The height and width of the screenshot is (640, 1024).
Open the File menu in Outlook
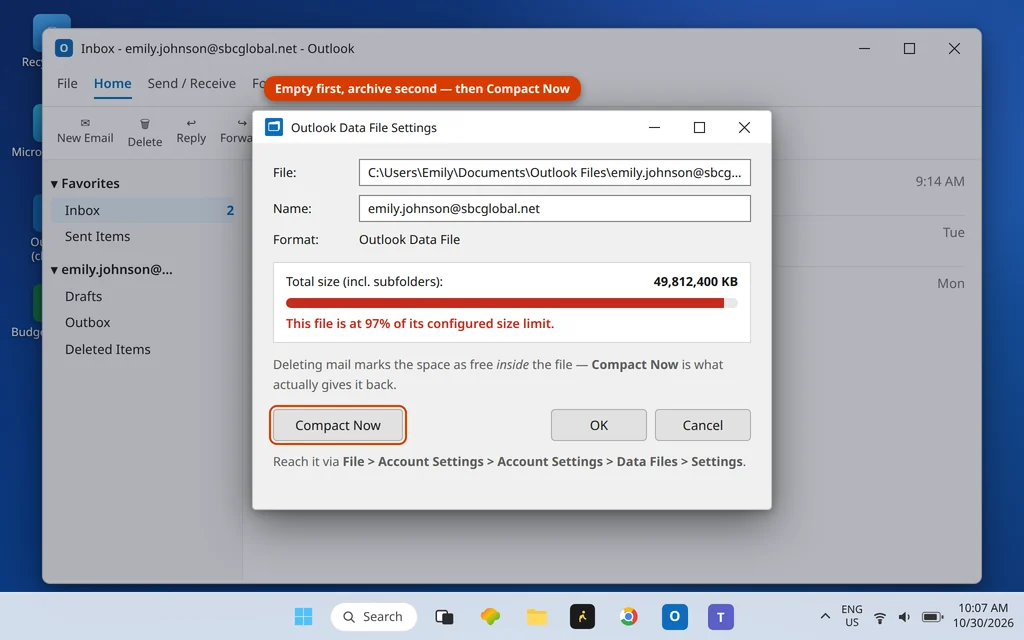click(67, 84)
